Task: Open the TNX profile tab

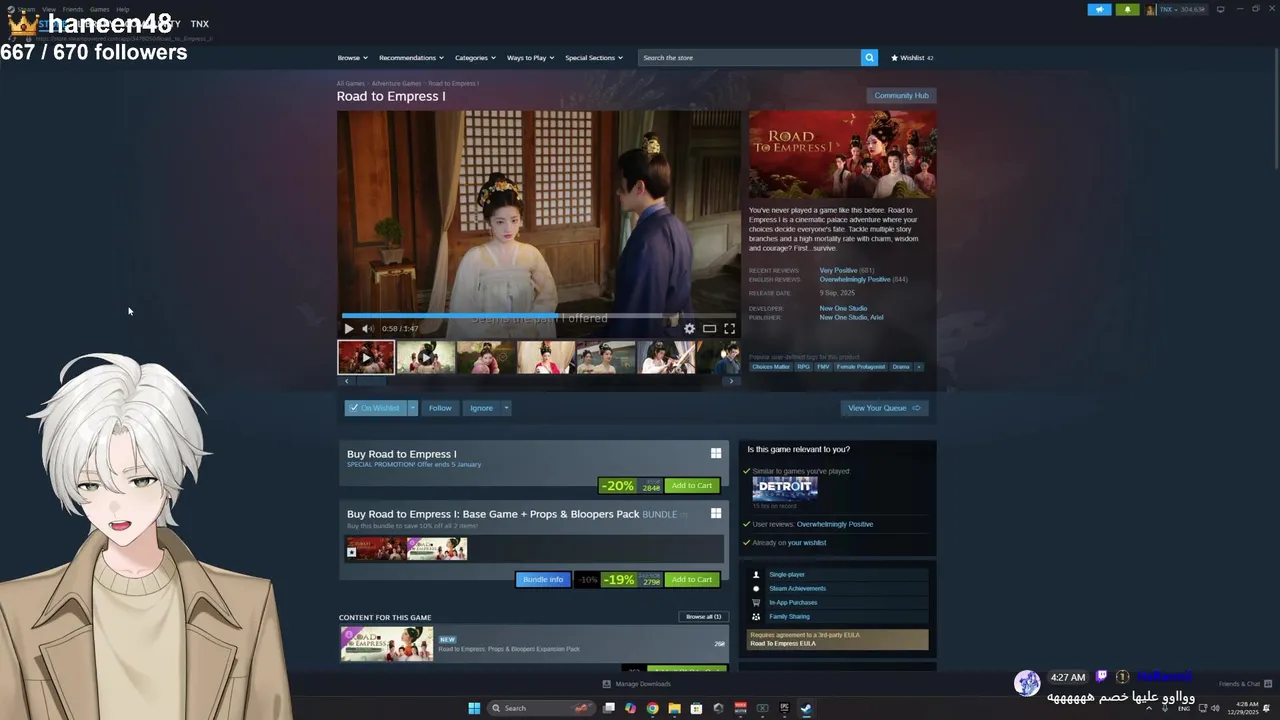Action: point(200,24)
